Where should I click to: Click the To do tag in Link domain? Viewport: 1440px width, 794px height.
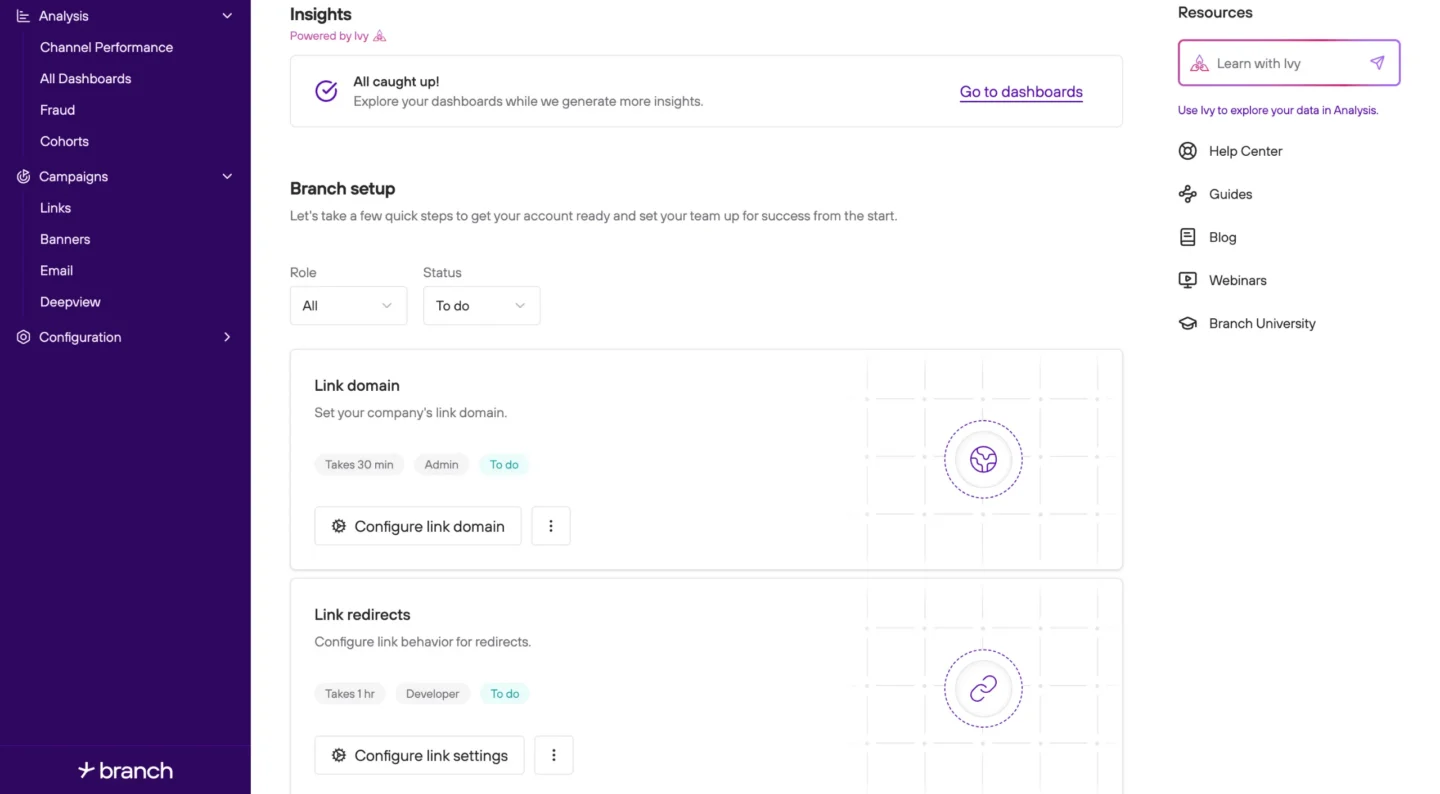tap(504, 464)
